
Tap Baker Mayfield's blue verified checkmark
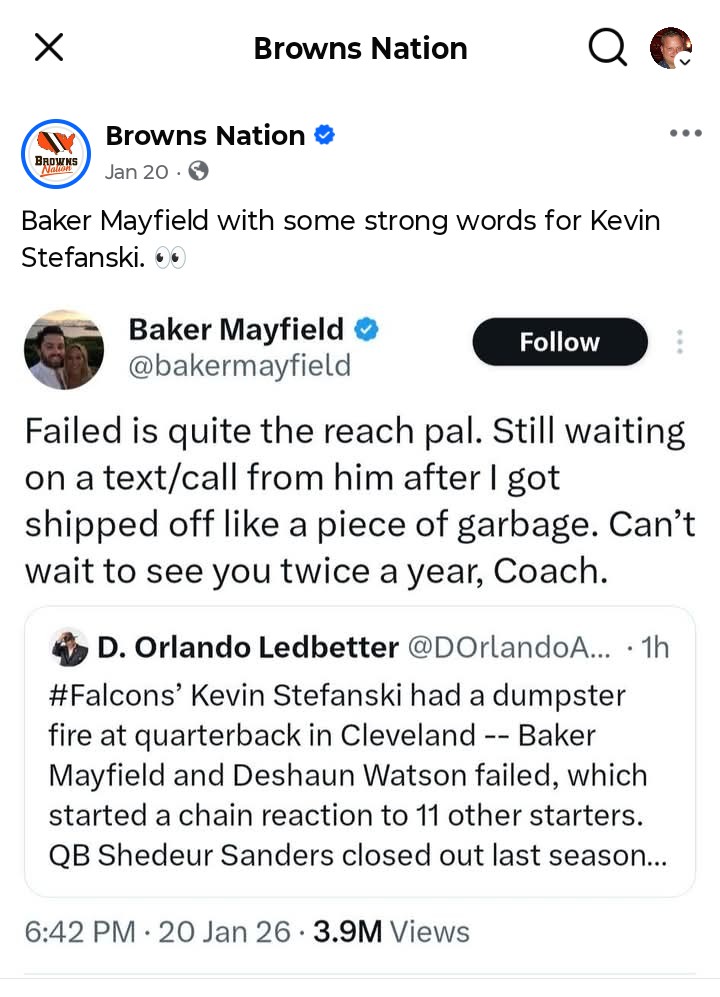366,329
